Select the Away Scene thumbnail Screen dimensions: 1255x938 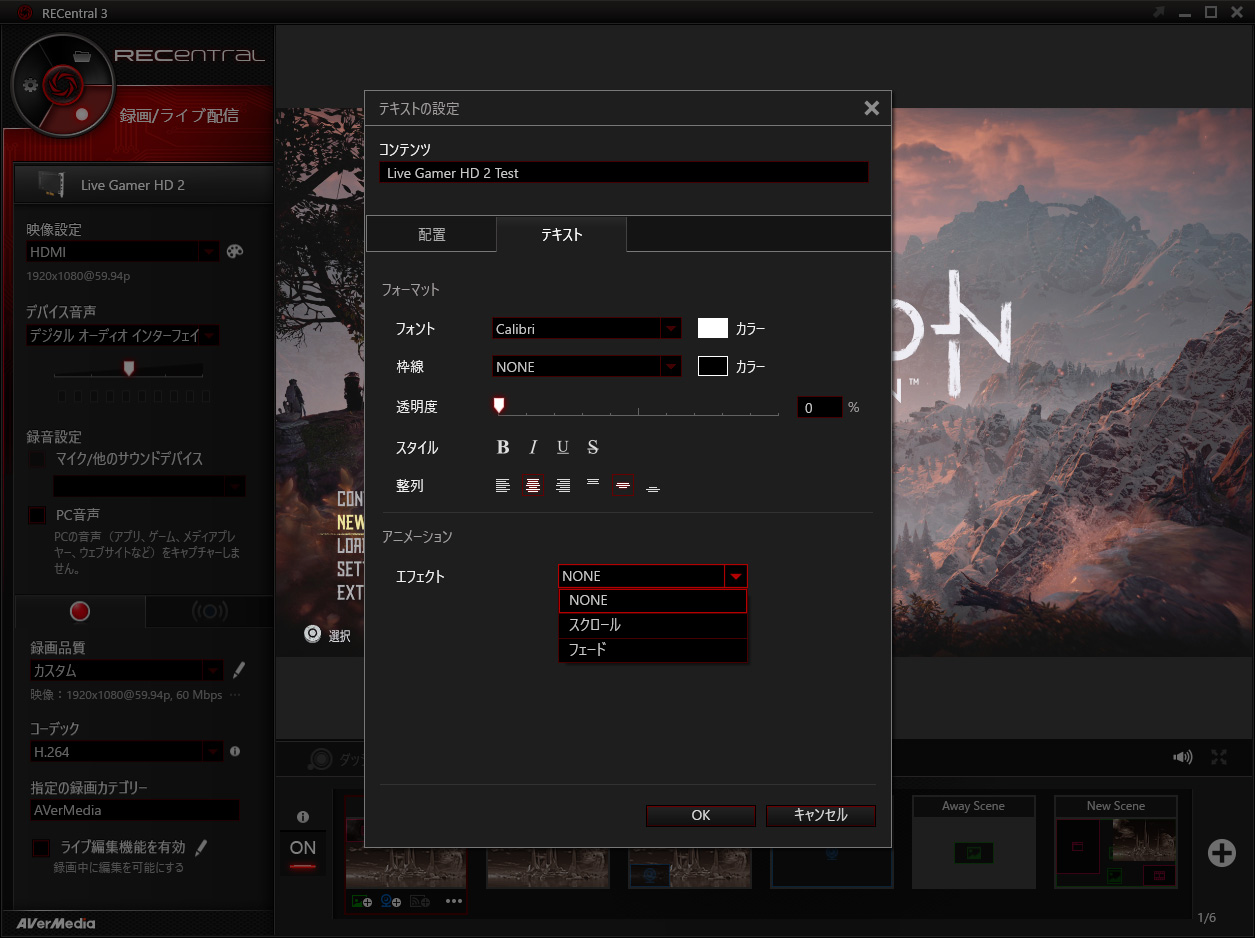[x=974, y=842]
